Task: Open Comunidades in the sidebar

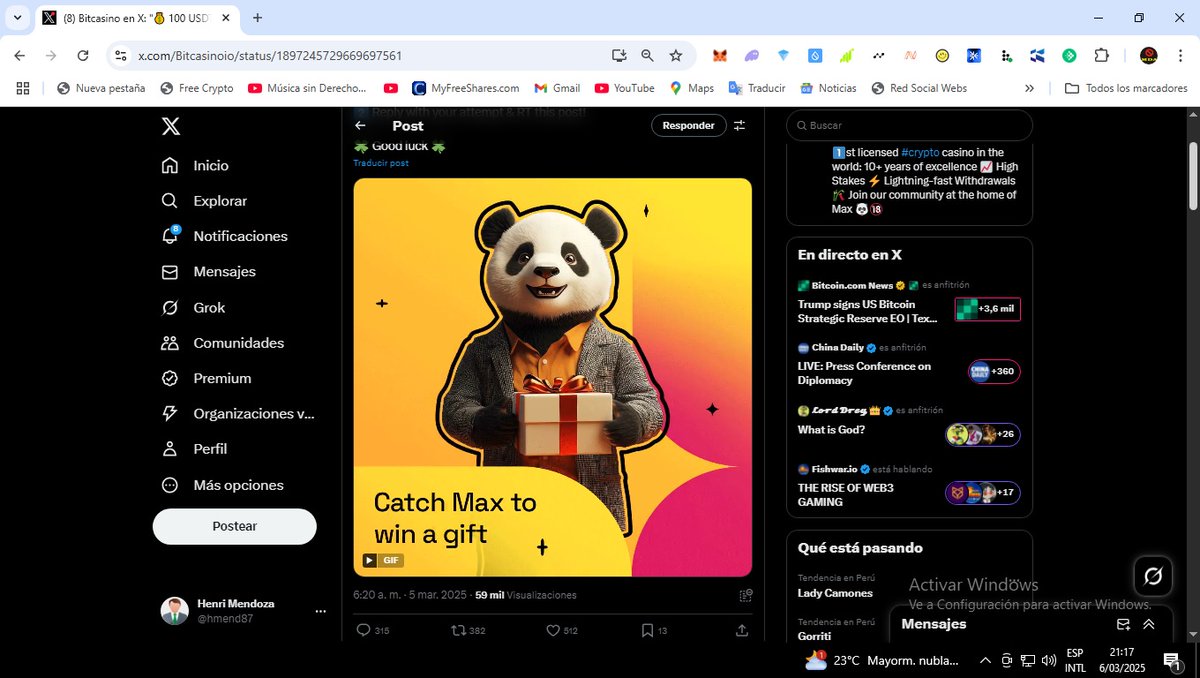Action: coord(223,343)
